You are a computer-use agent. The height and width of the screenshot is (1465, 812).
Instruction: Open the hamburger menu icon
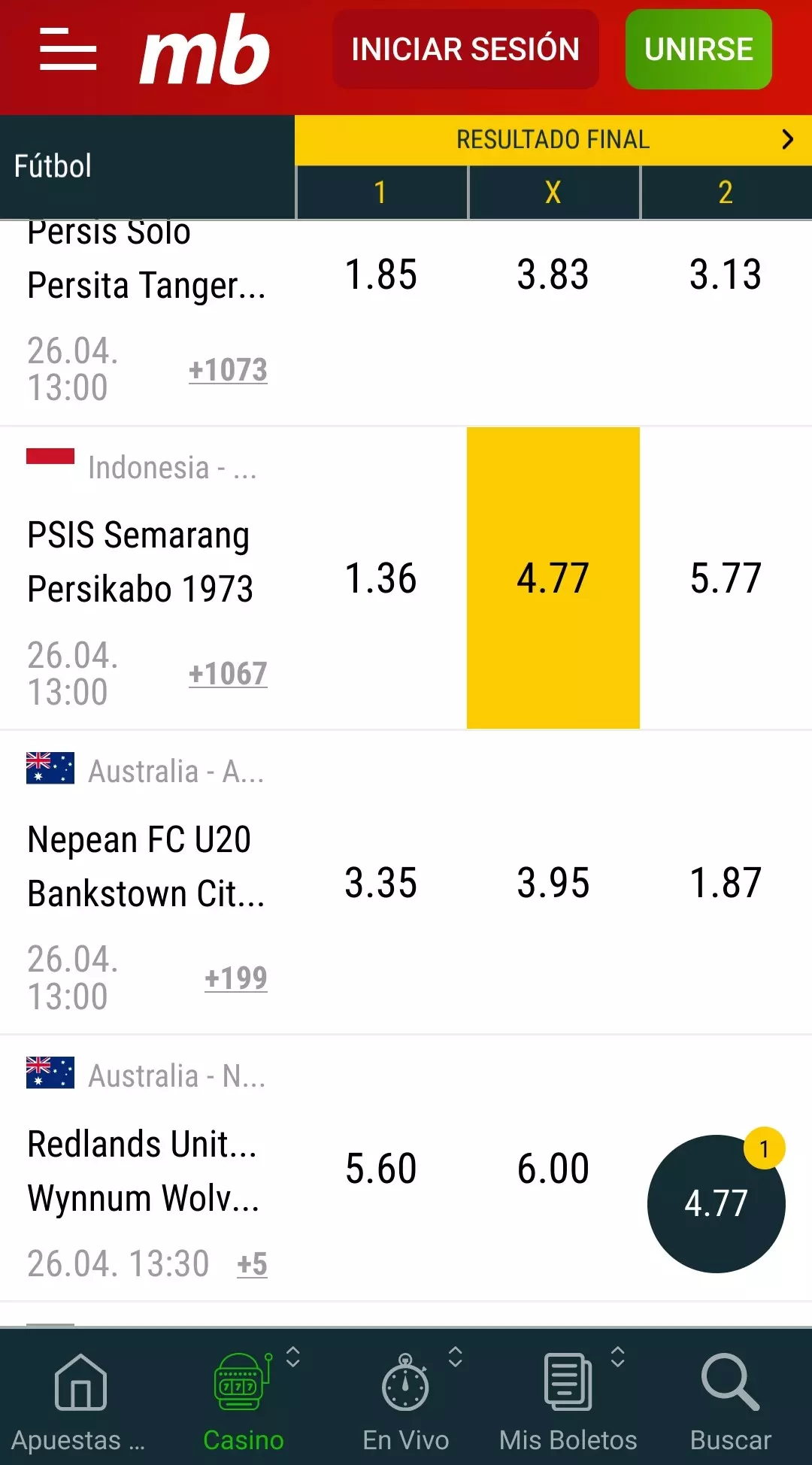[68, 49]
